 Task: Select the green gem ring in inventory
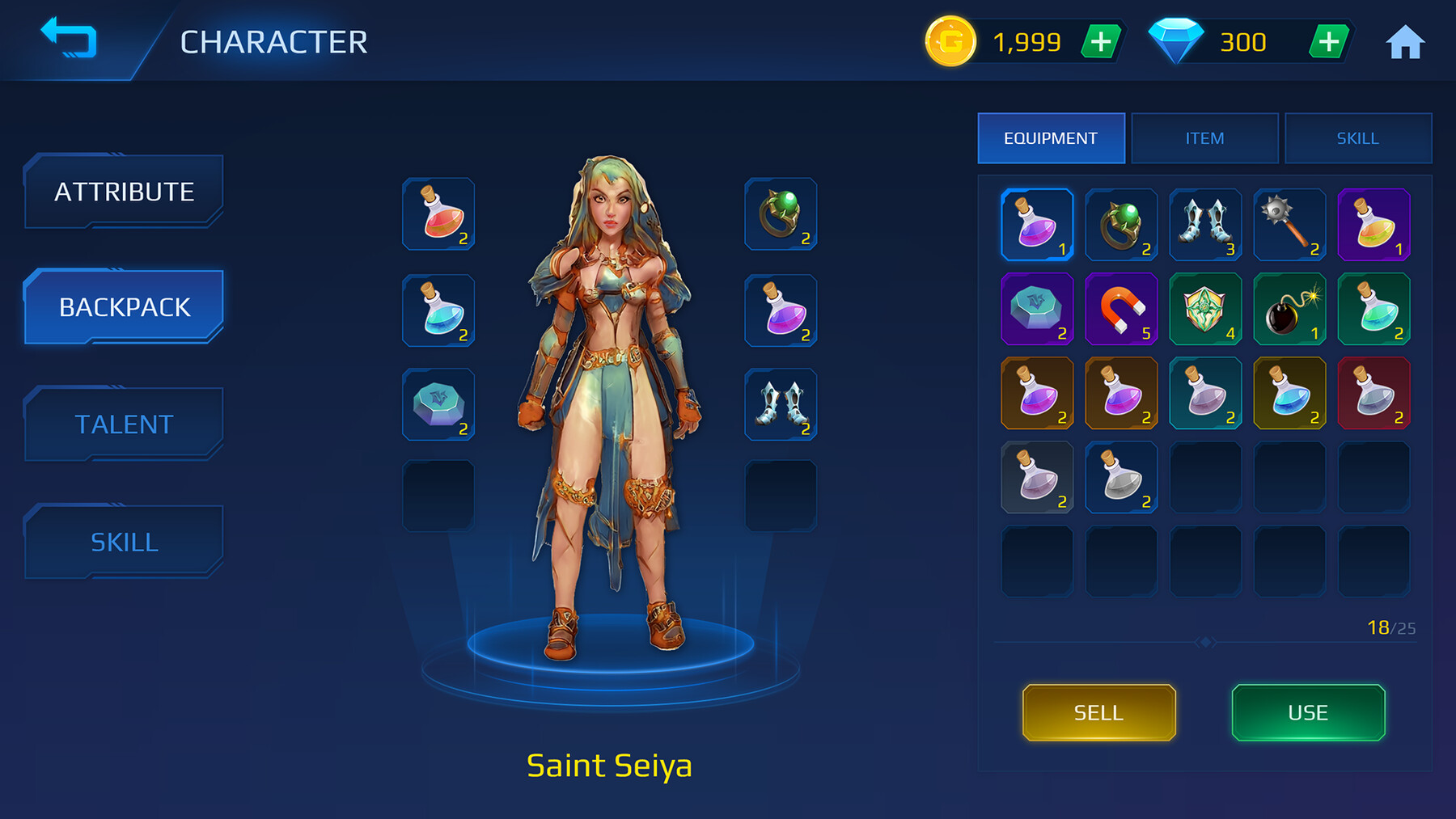pos(1121,225)
